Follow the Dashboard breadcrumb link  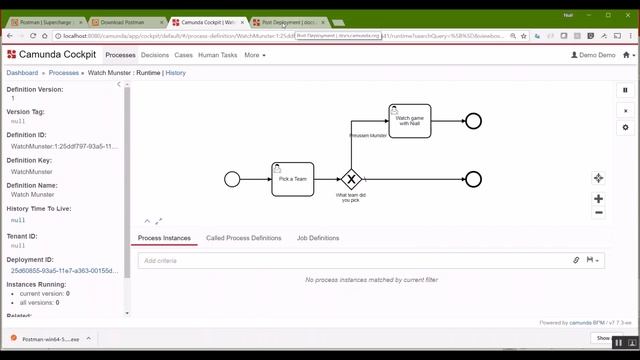[x=22, y=73]
